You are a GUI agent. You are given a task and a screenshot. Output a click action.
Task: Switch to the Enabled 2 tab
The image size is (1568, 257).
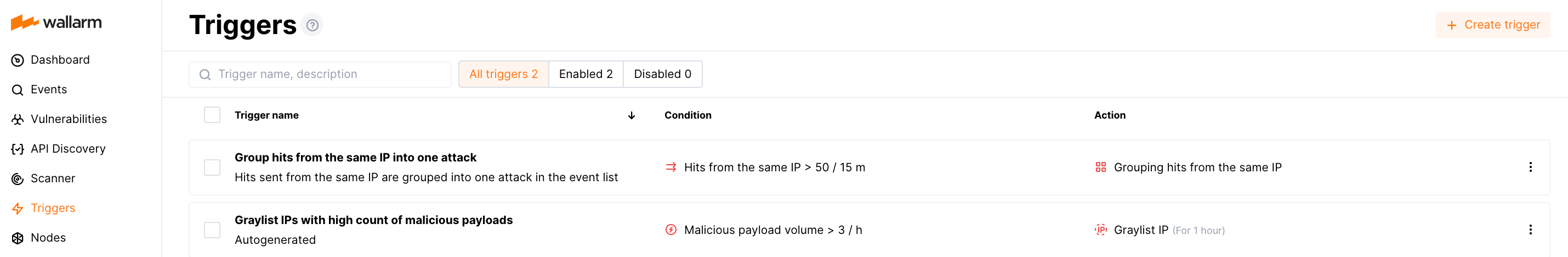[x=586, y=74]
